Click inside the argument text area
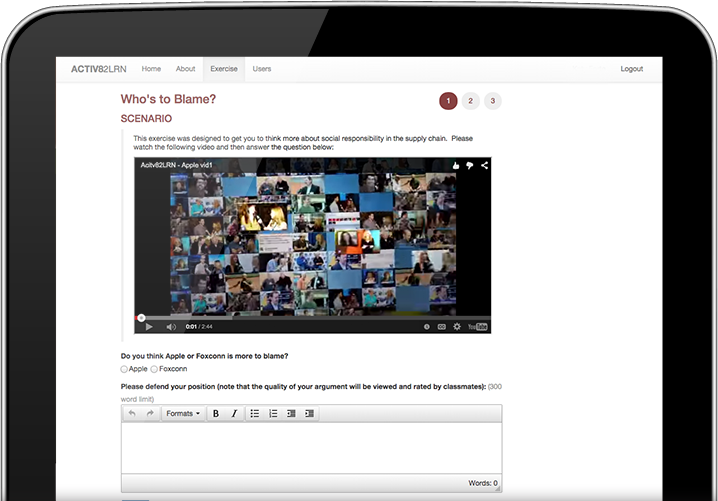The height and width of the screenshot is (501, 718). pos(311,447)
